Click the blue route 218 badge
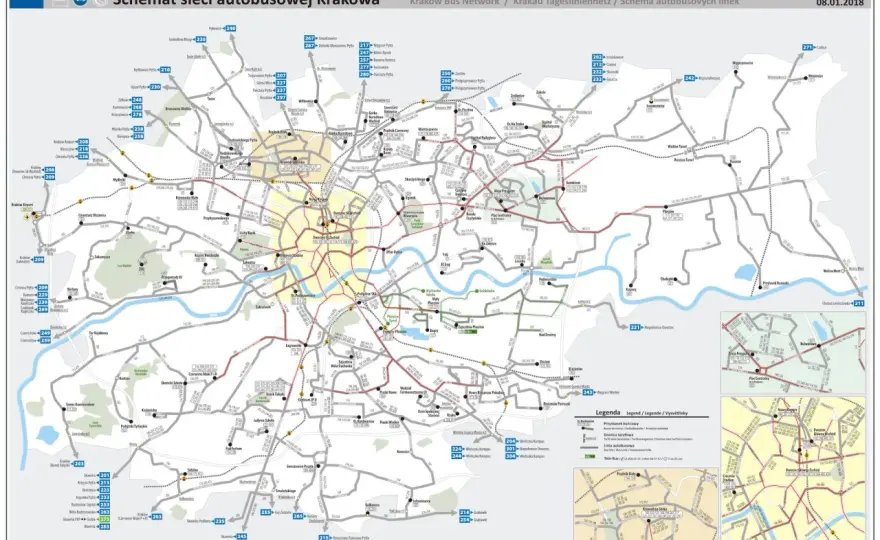 (x=83, y=149)
